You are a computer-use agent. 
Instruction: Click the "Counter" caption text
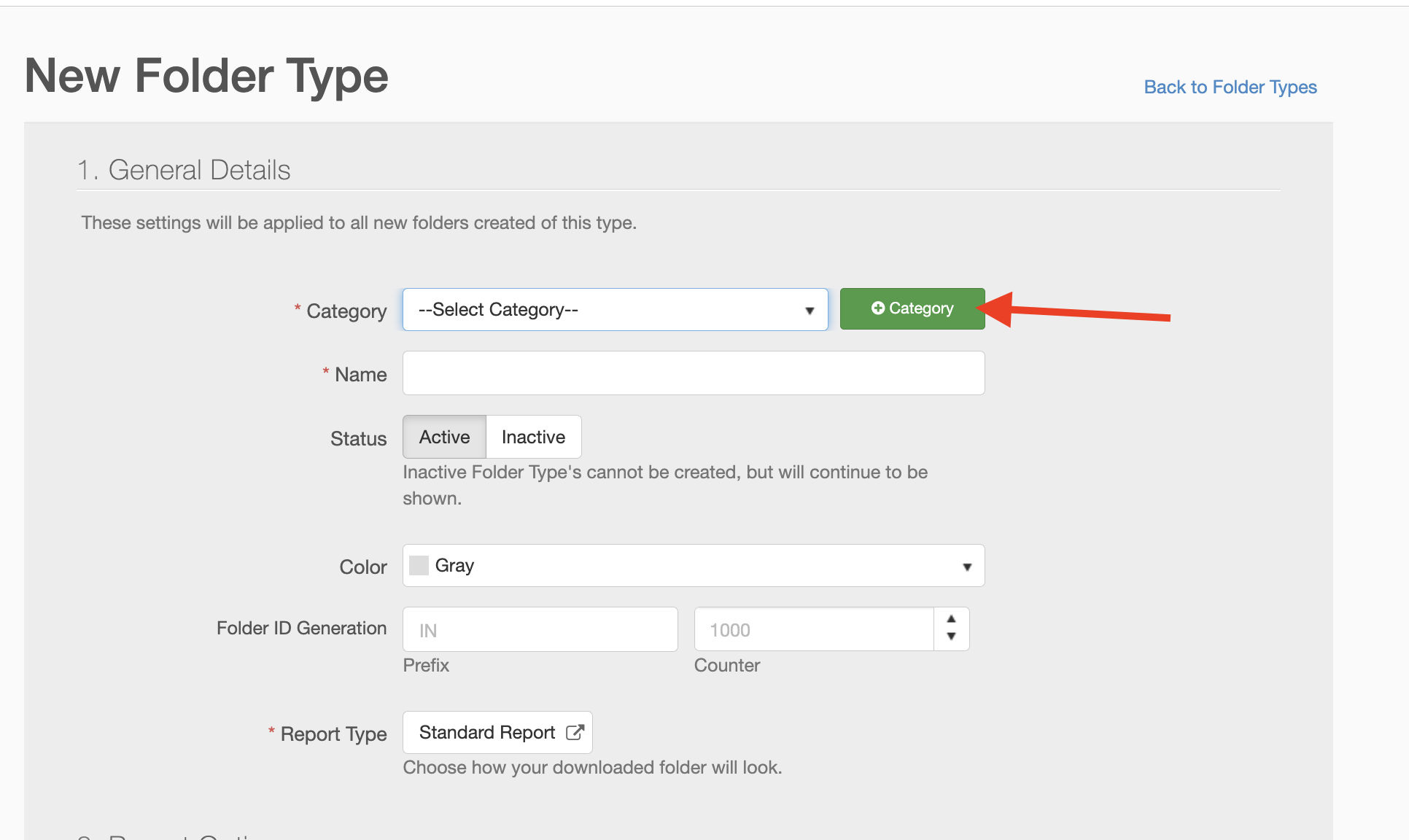point(727,665)
